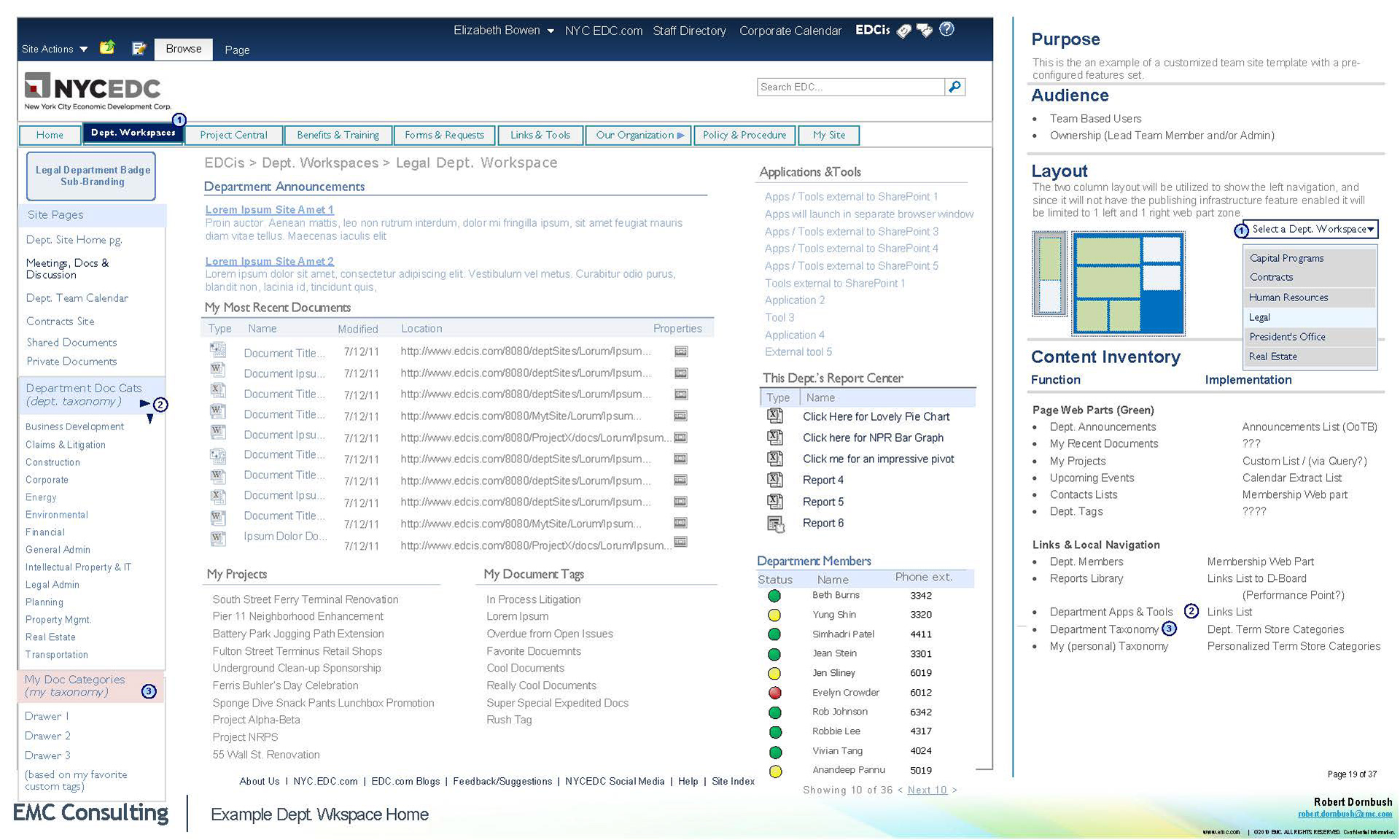The width and height of the screenshot is (1400, 840).
Task: Click the 'I Like It' tag icon
Action: (903, 31)
